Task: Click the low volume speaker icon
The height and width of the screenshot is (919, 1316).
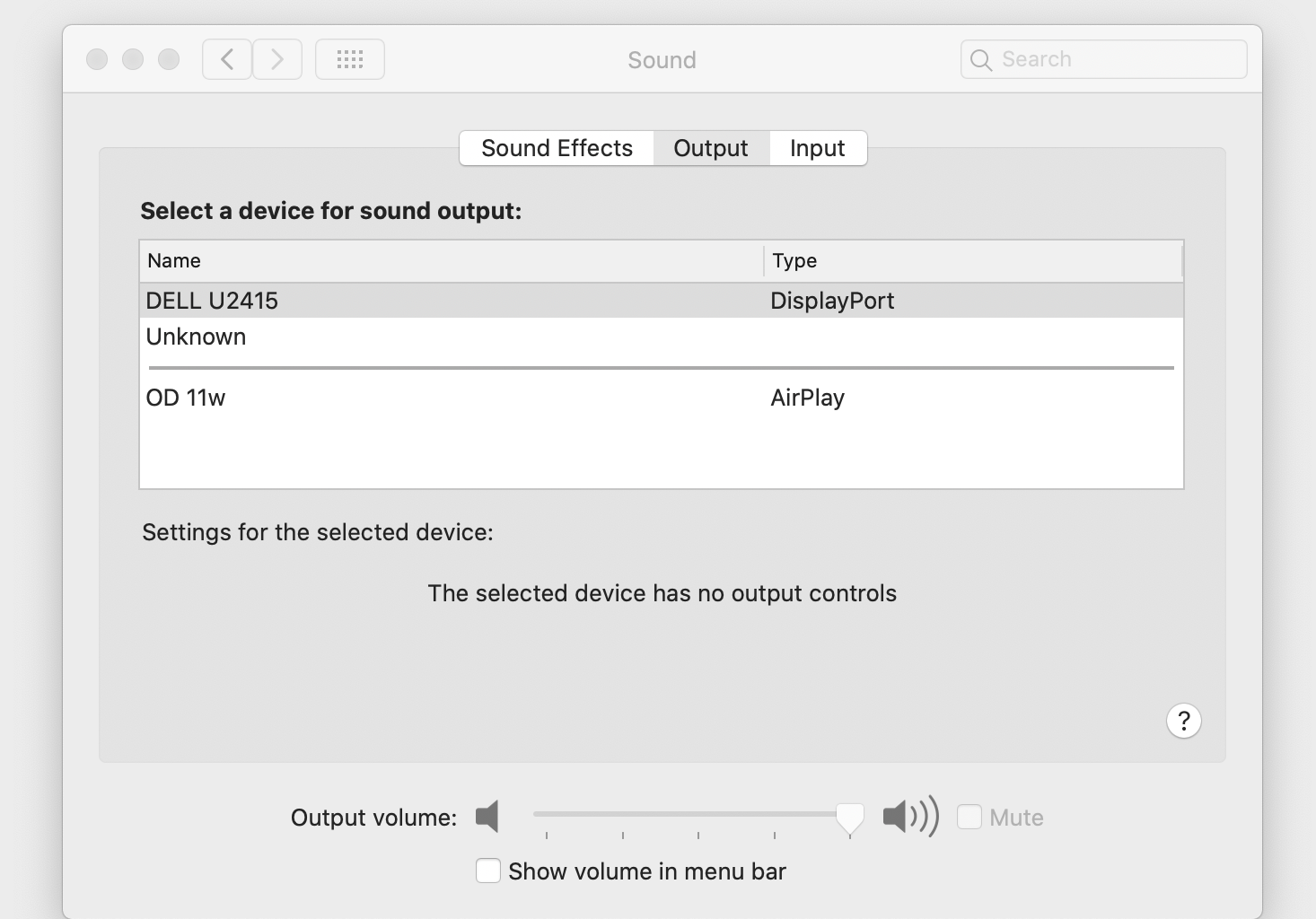Action: click(x=487, y=817)
